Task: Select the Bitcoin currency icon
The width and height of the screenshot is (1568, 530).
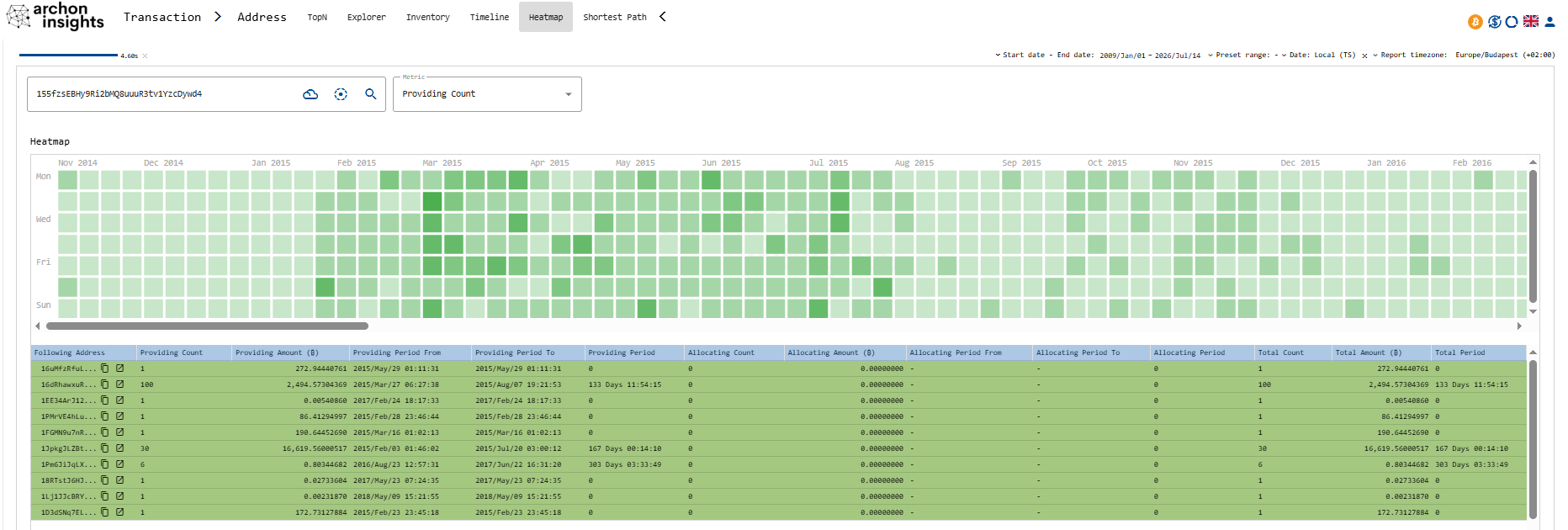Action: [1475, 22]
